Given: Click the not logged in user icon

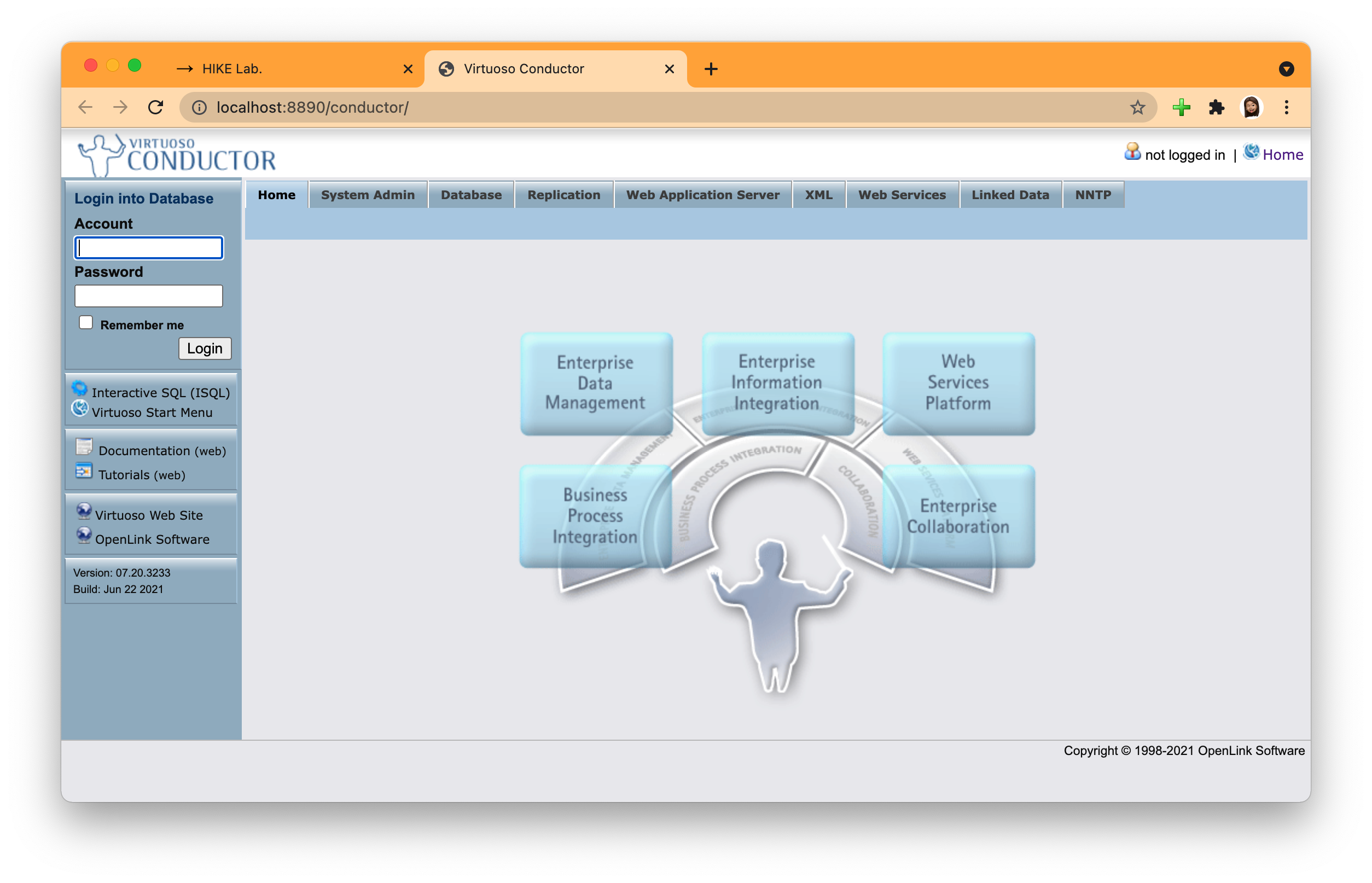Looking at the screenshot, I should [x=1132, y=152].
